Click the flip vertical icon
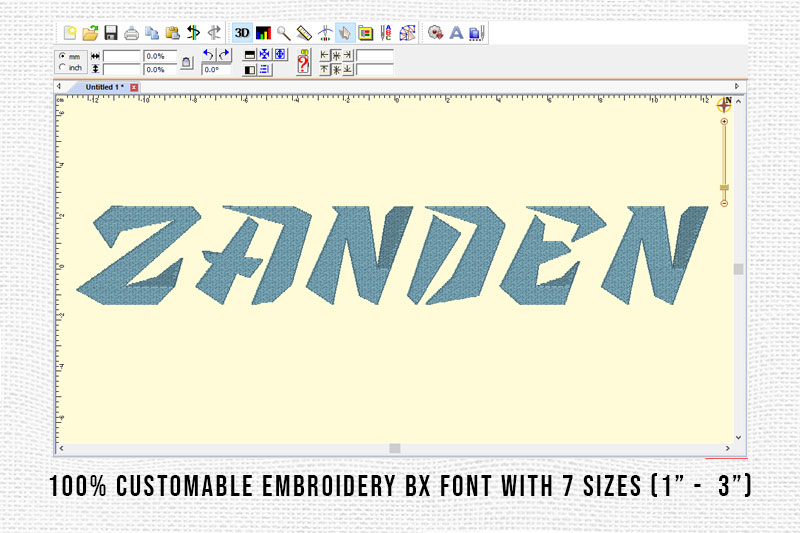Screen dimensions: 800x533 pyautogui.click(x=250, y=55)
